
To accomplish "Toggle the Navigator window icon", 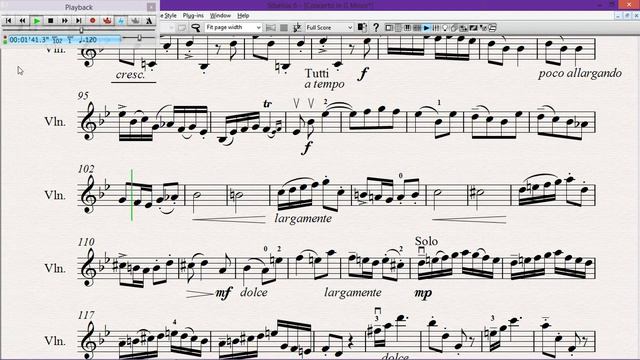I will click(389, 28).
